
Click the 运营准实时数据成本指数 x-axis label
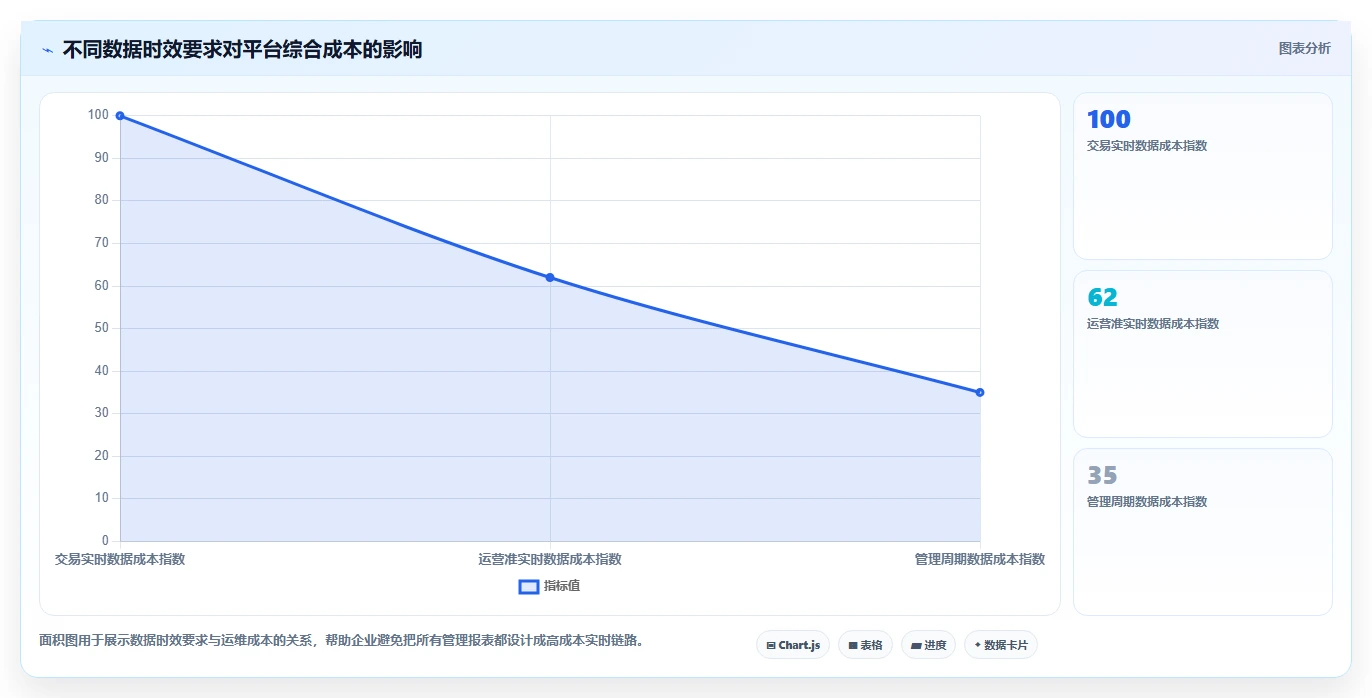pos(550,559)
